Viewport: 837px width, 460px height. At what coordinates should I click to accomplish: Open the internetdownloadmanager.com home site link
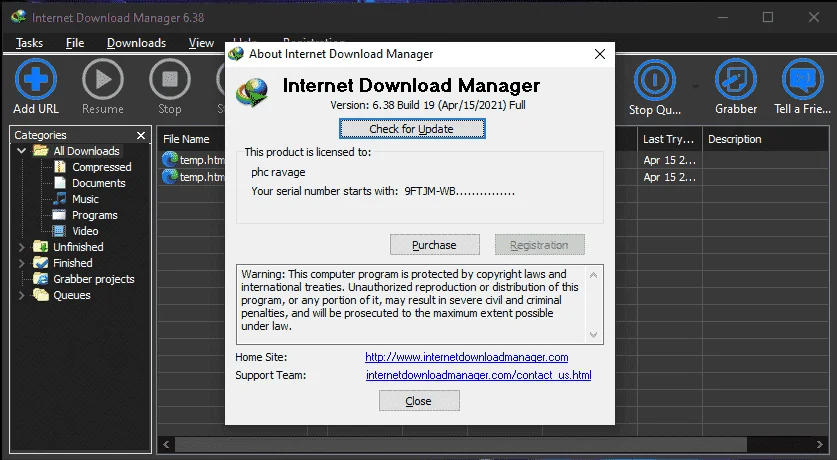click(467, 357)
